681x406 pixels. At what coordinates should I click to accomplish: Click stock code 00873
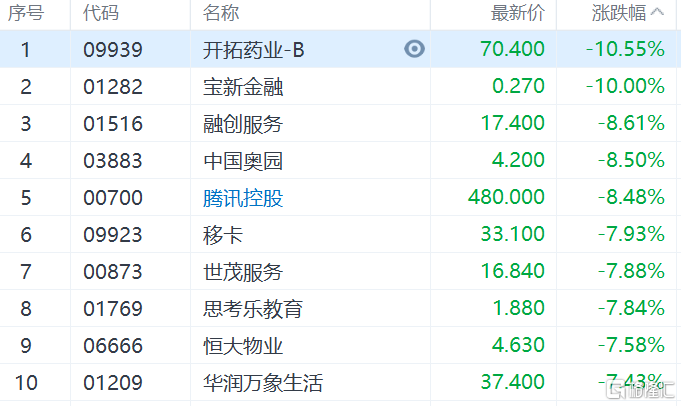tap(113, 272)
